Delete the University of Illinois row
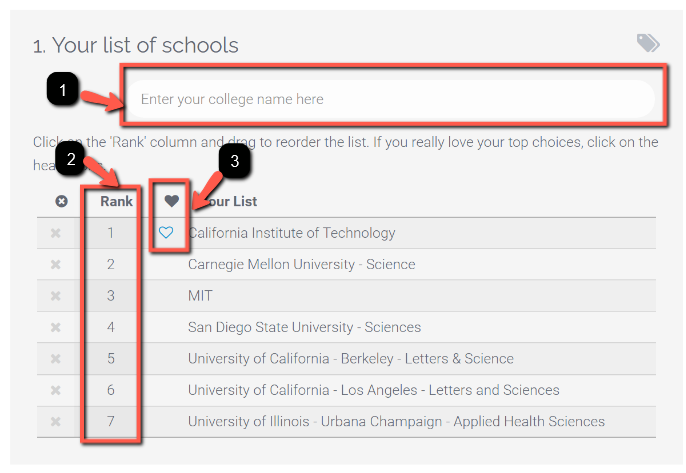Image resolution: width=686 pixels, height=473 pixels. point(56,421)
